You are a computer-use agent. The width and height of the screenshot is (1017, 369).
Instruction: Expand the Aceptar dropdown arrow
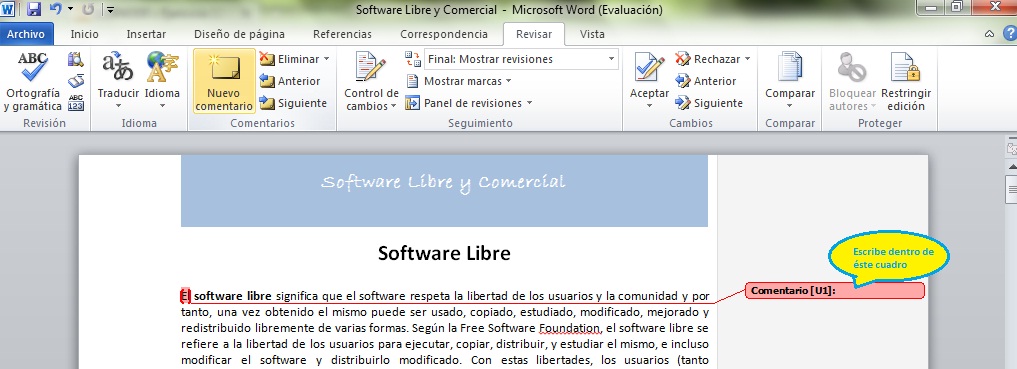(649, 106)
